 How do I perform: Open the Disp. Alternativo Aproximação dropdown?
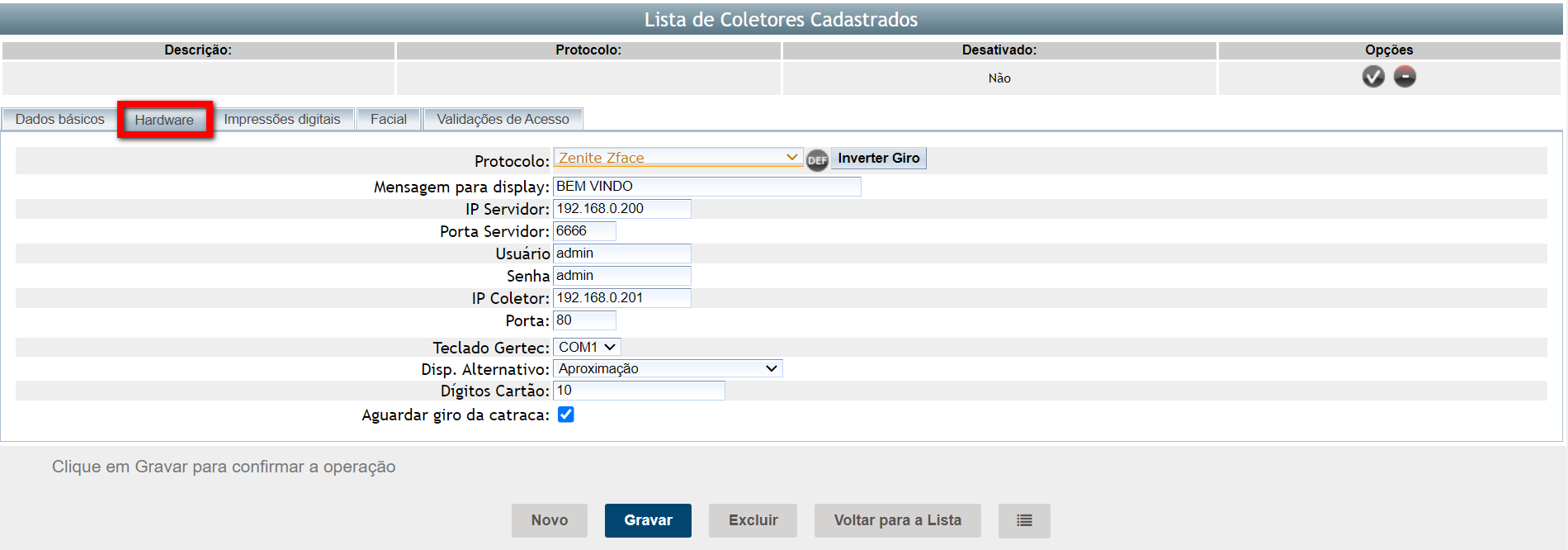click(x=668, y=368)
